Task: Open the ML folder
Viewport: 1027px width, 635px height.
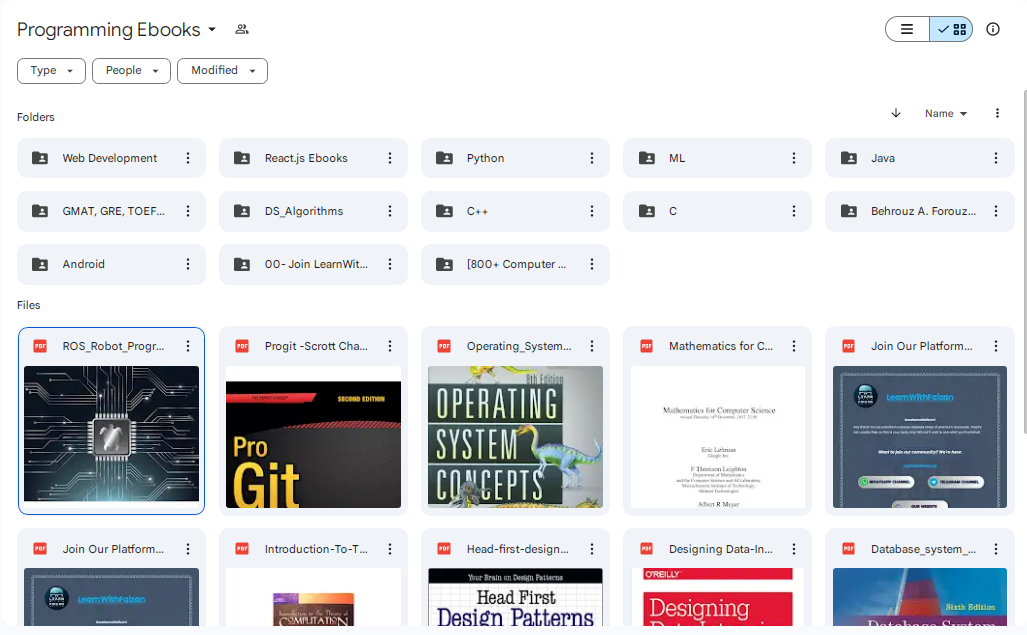Action: (x=717, y=158)
